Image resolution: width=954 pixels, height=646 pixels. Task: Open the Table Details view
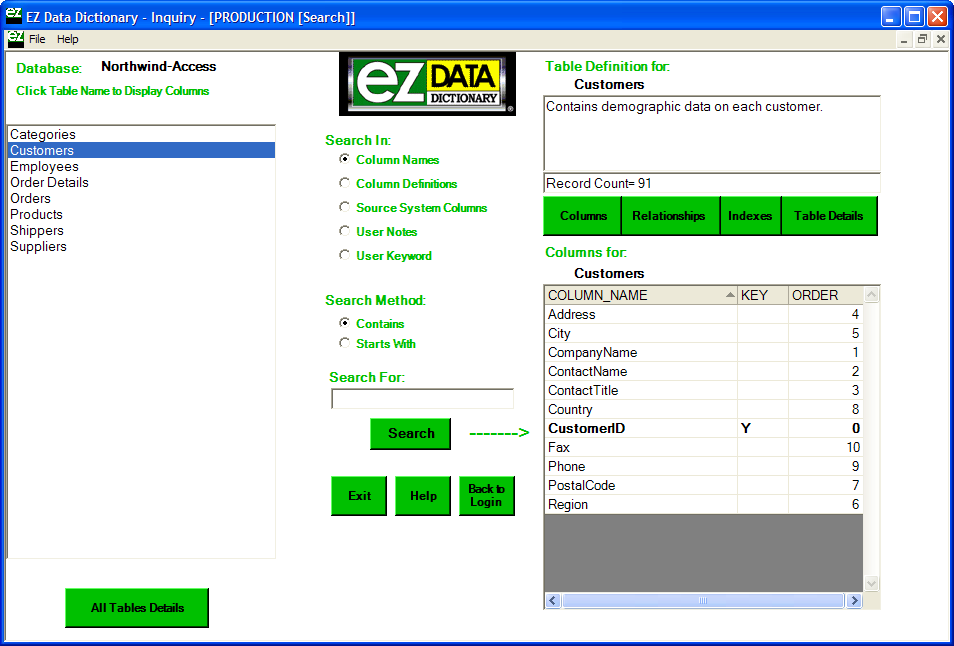tap(828, 216)
